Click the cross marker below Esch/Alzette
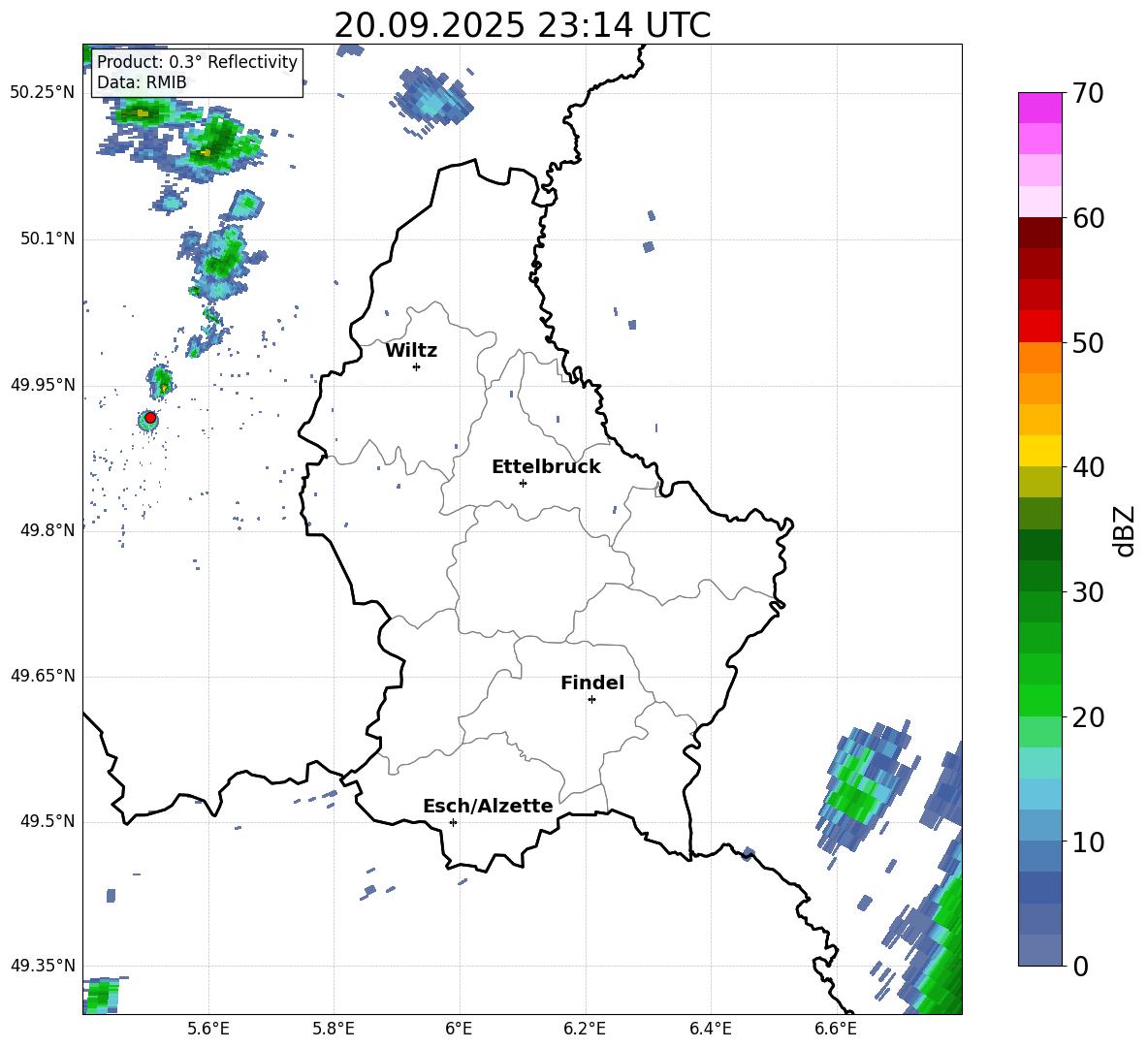The height and width of the screenshot is (1048, 1148). 453,822
